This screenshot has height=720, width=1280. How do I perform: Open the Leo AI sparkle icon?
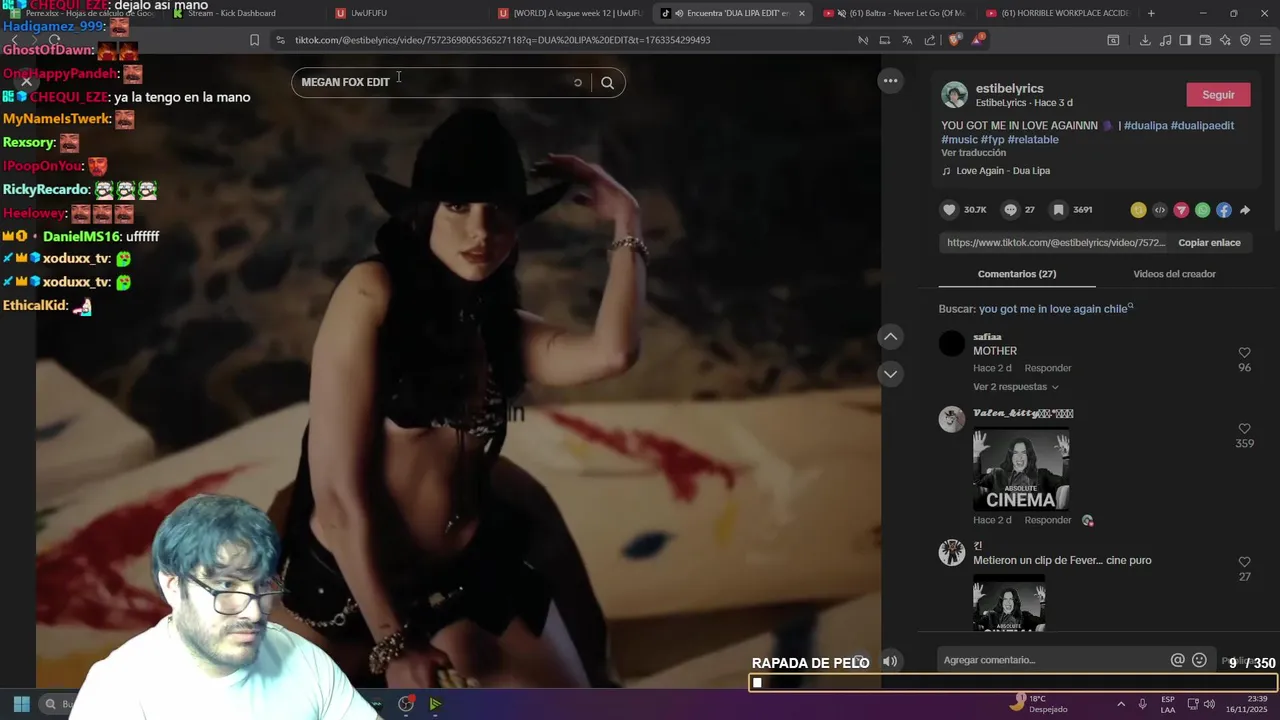pos(1225,40)
